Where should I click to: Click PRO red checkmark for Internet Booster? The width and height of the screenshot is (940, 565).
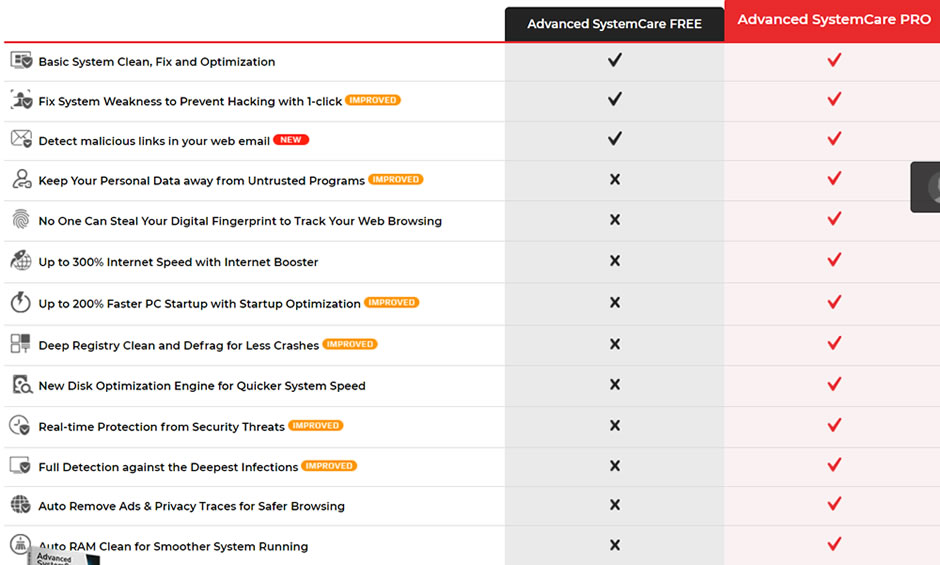[x=834, y=260]
